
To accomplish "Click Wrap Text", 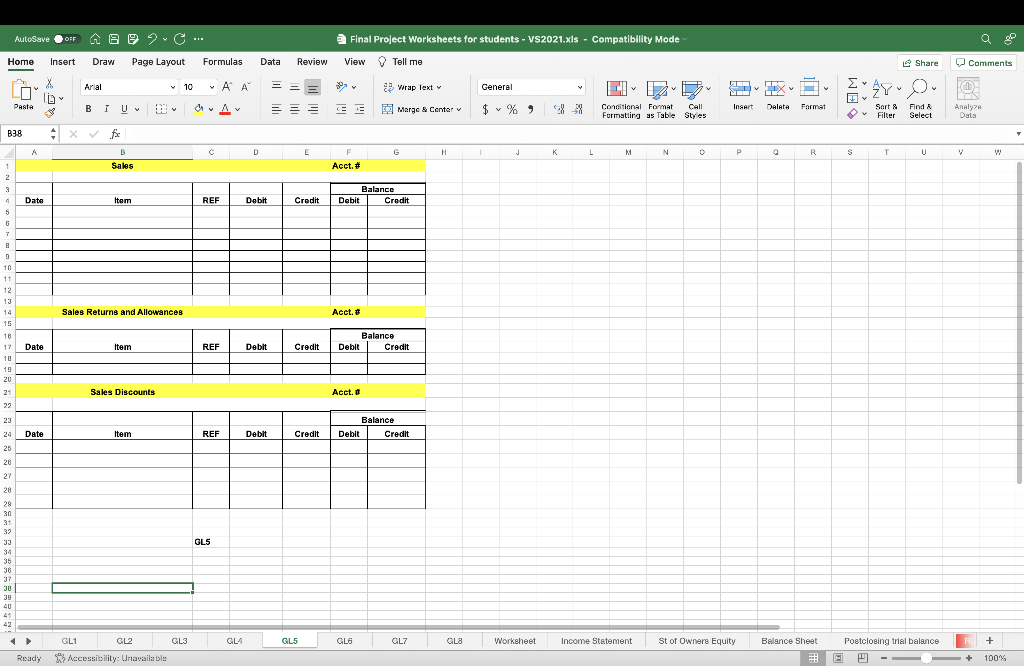I will [x=413, y=87].
